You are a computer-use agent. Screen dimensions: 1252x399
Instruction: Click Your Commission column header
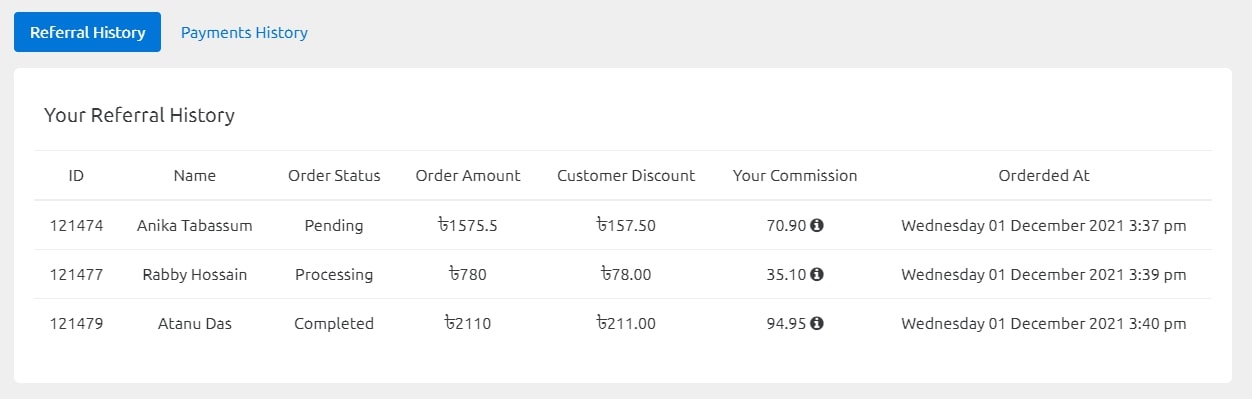(x=795, y=175)
